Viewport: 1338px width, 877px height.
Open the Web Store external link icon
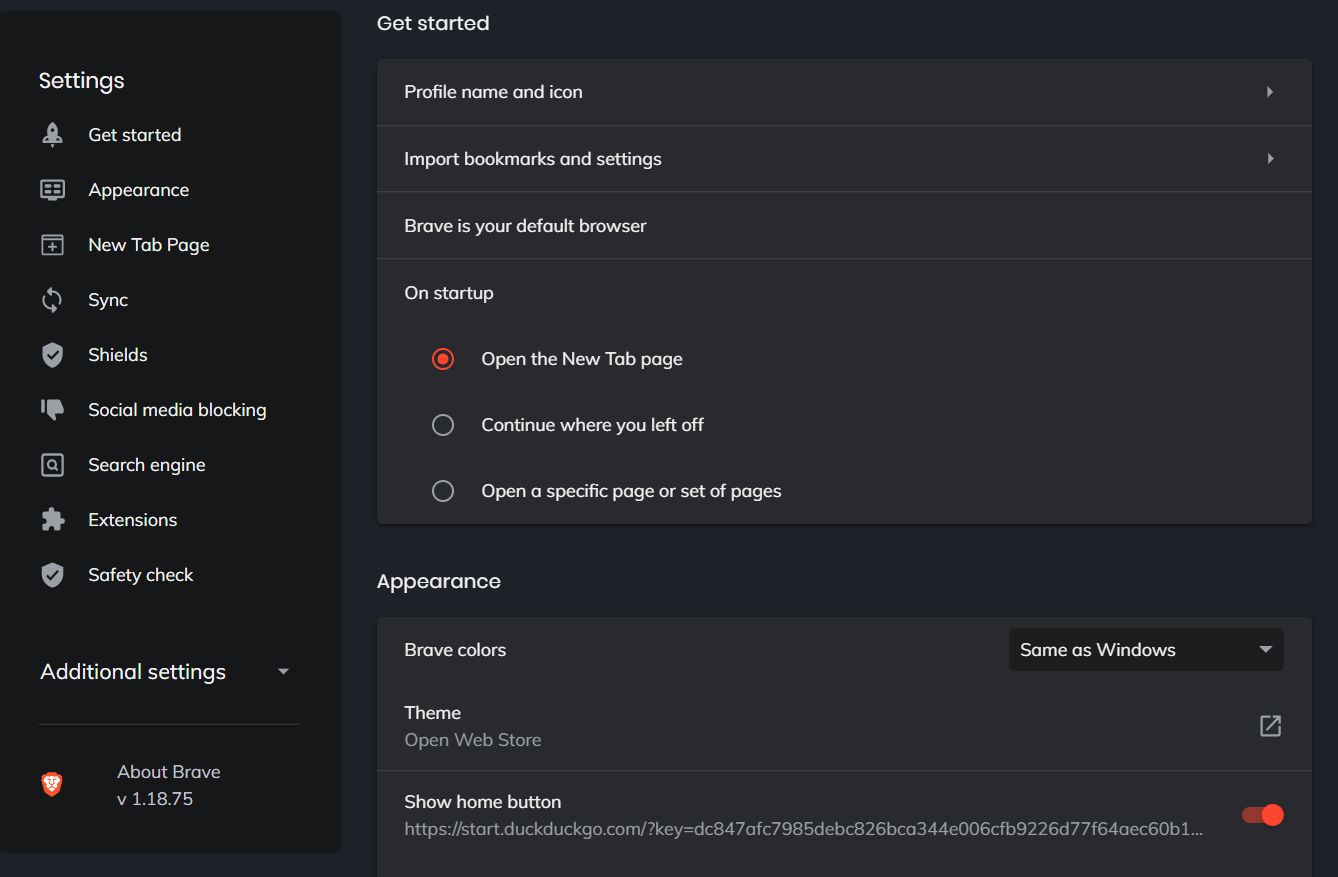tap(1270, 726)
